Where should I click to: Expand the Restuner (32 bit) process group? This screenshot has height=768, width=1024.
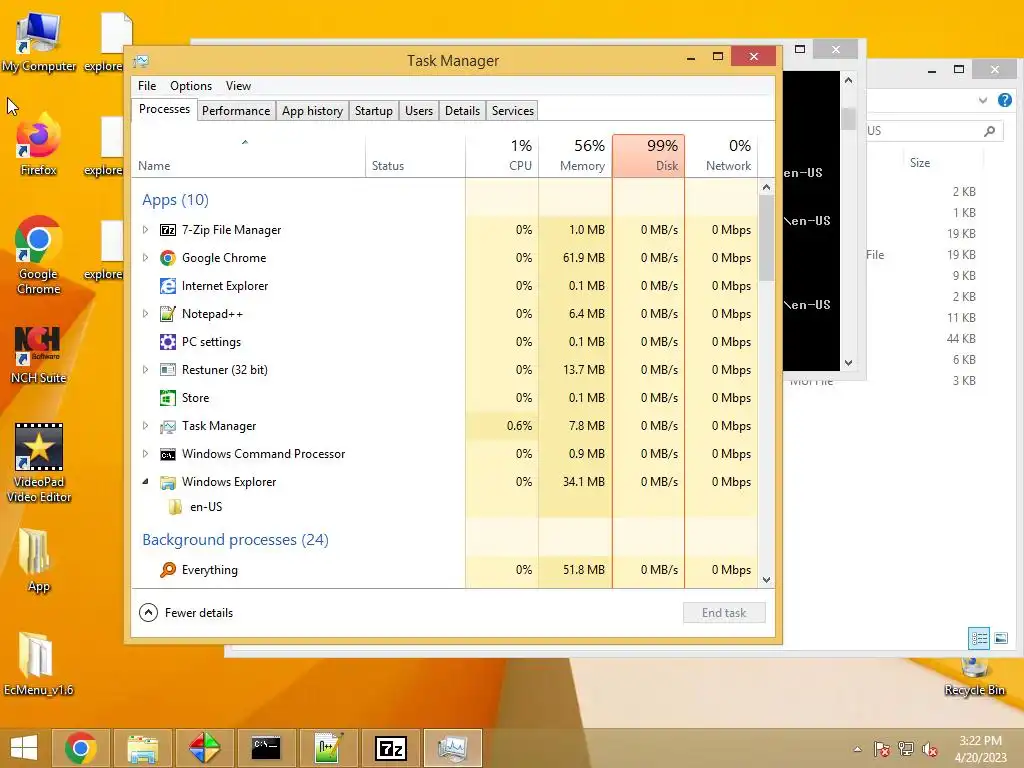pos(145,370)
